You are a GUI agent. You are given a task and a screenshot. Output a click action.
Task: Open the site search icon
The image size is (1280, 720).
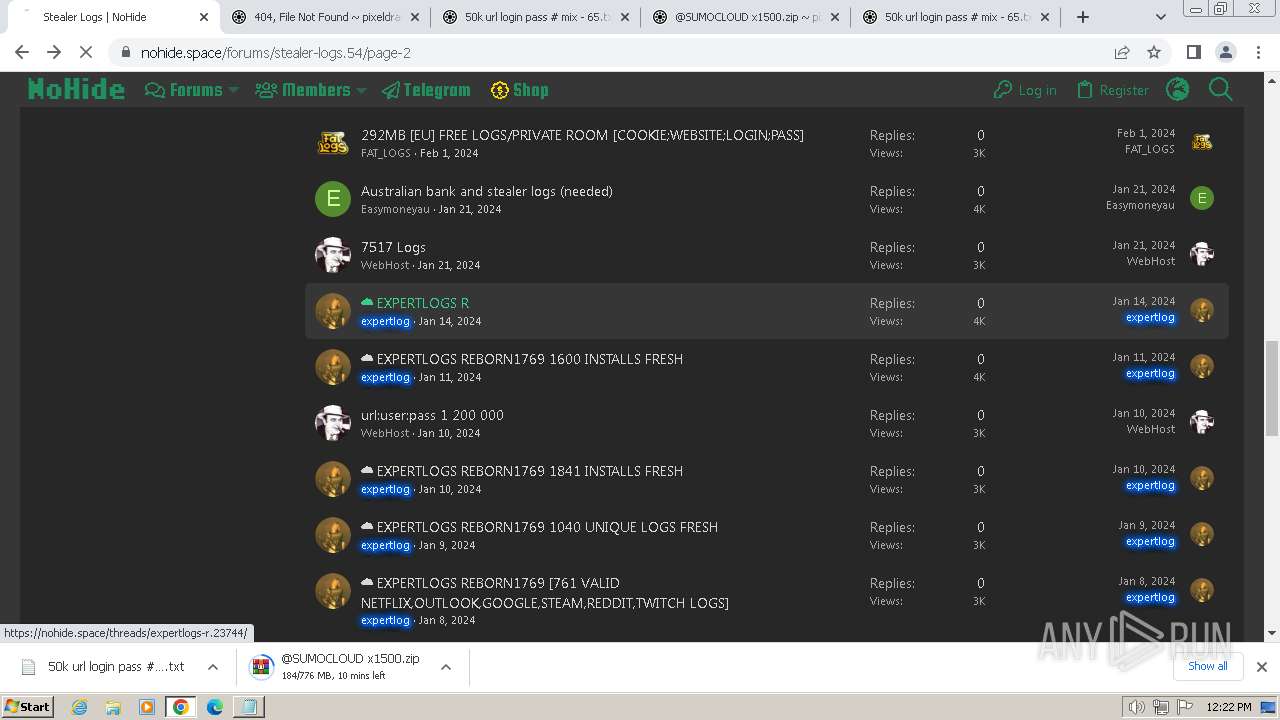click(1221, 90)
